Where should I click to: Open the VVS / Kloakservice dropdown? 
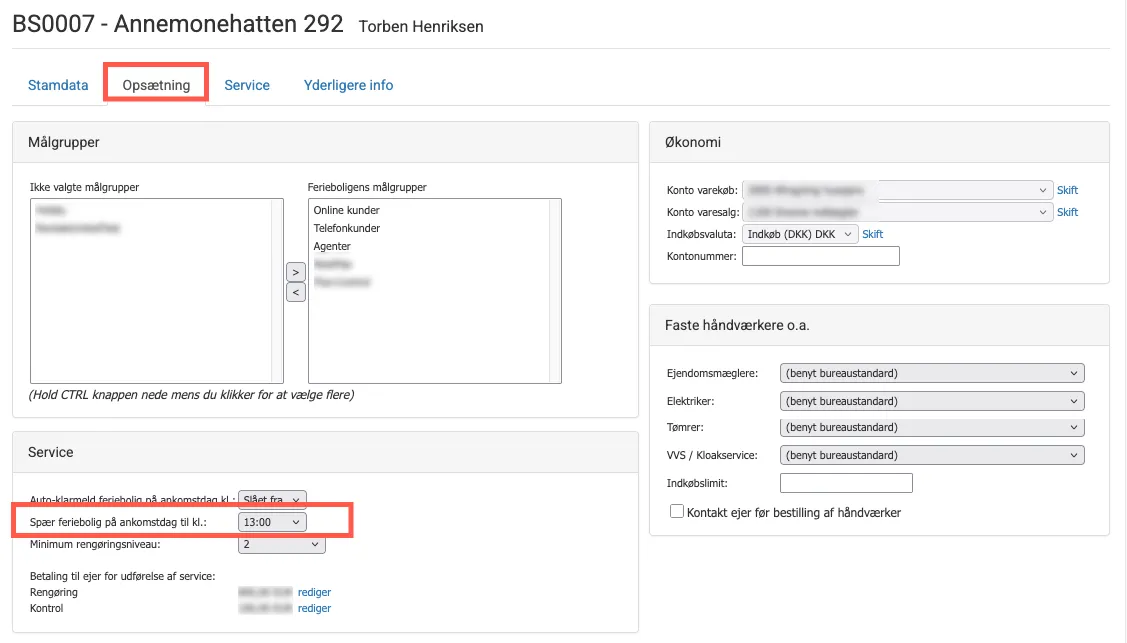[931, 455]
